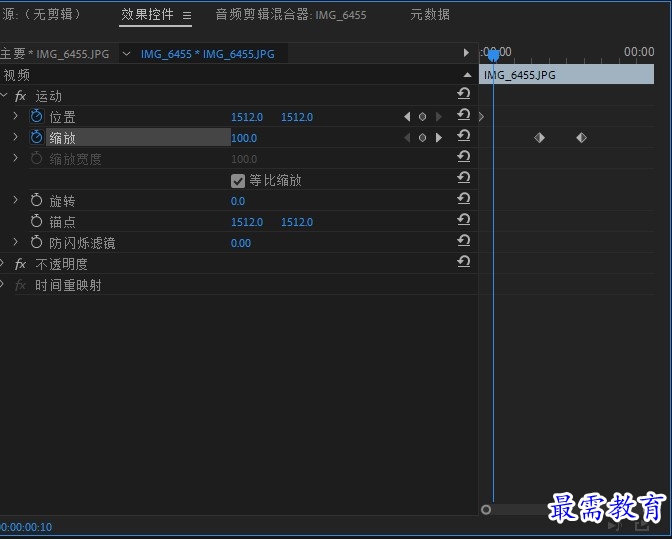Reset the 位置 parameter
The height and width of the screenshot is (539, 672).
point(463,114)
